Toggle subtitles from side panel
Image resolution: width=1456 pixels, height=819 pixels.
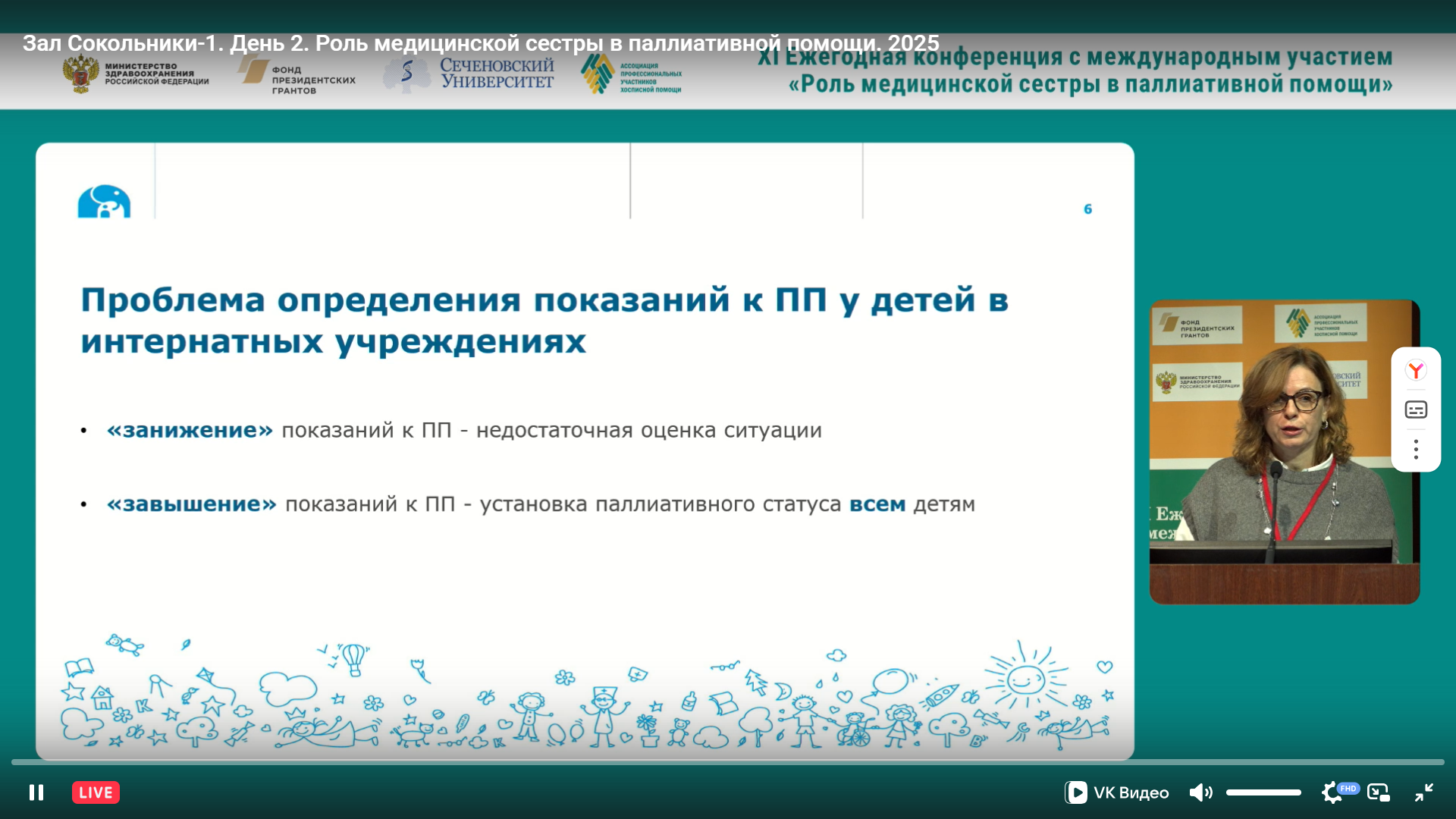pos(1416,409)
